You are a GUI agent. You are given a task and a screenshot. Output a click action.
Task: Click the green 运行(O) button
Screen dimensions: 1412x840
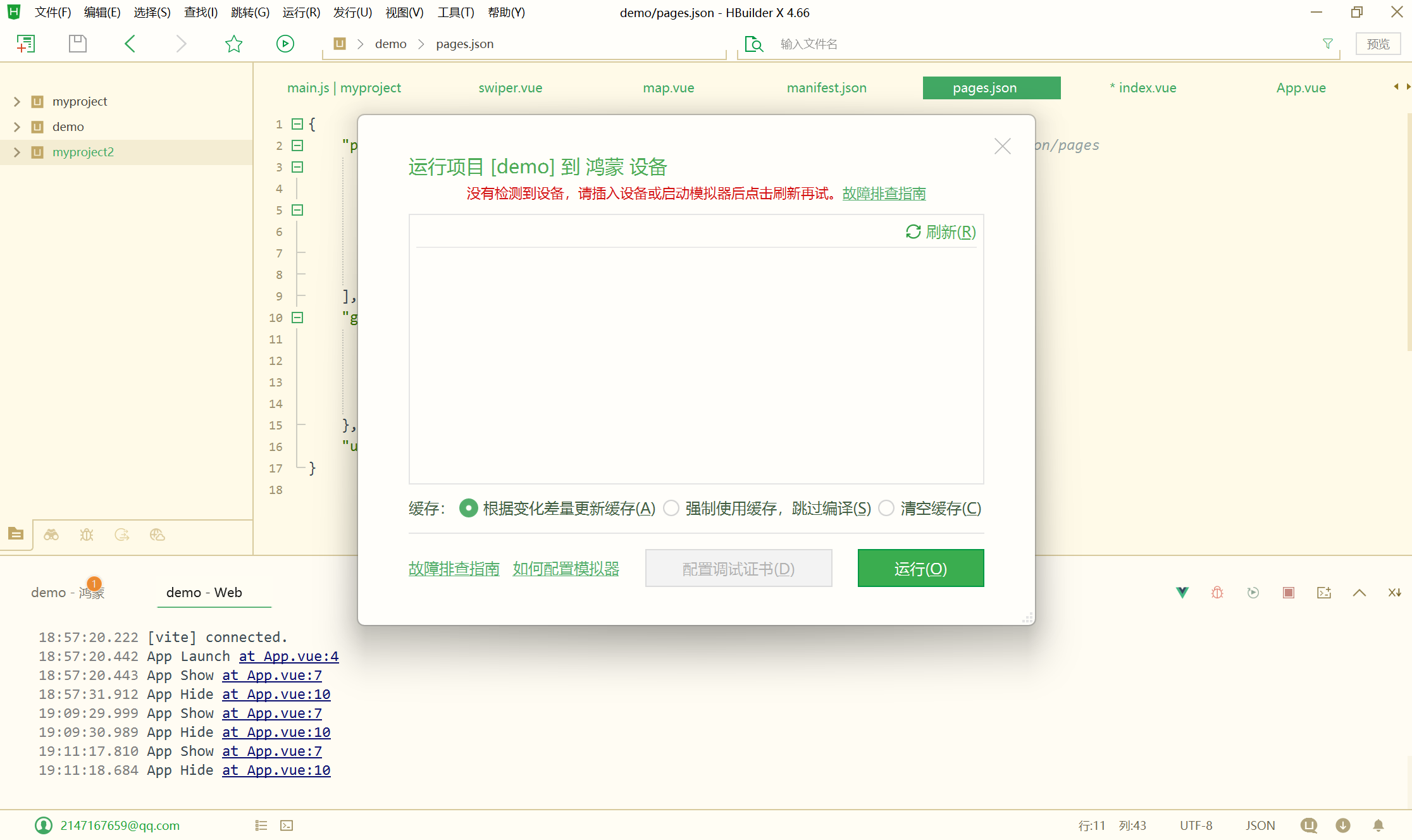point(920,568)
